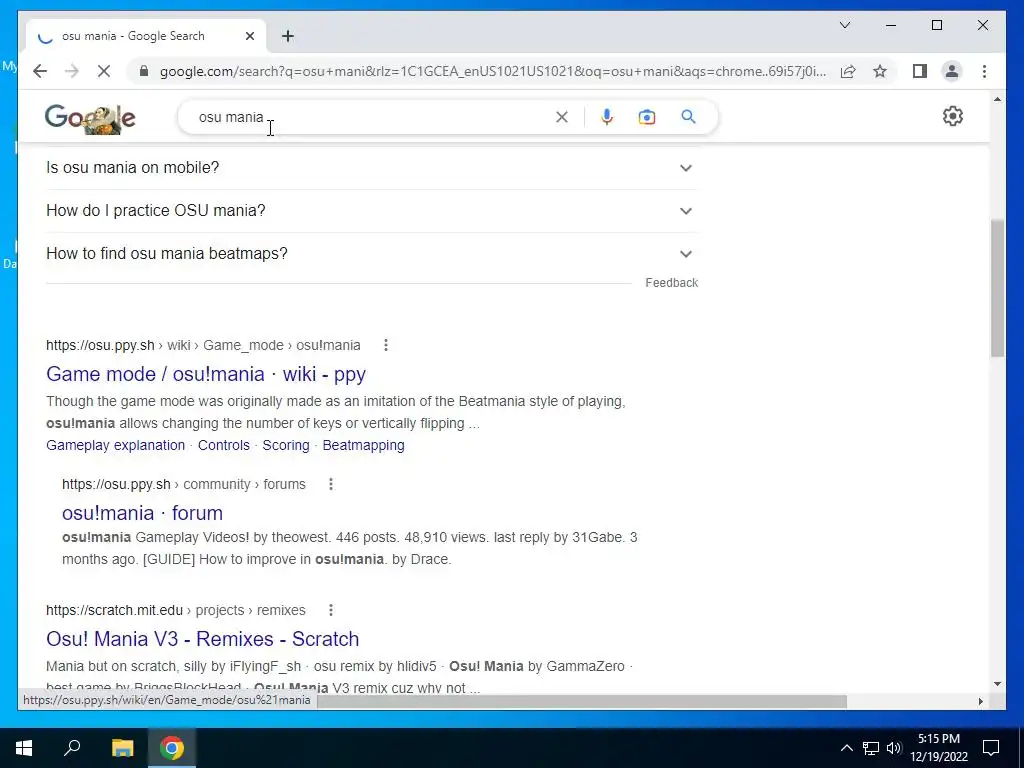
Task: Open File Explorer from the taskbar
Action: pos(122,748)
